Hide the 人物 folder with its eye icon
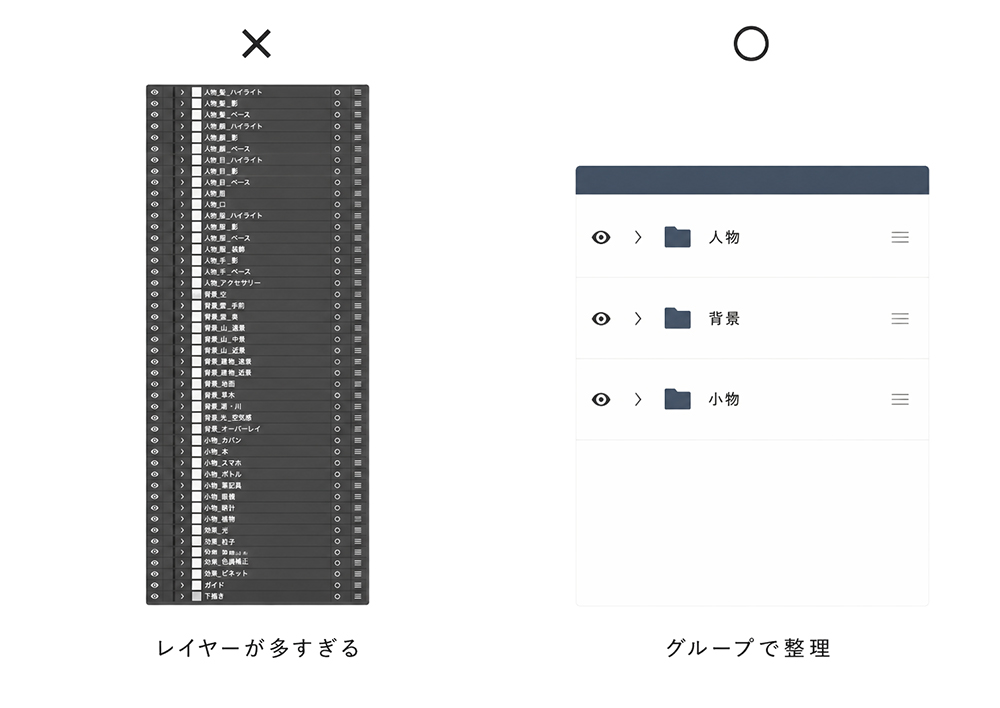This screenshot has width=1000, height=708. click(x=601, y=237)
